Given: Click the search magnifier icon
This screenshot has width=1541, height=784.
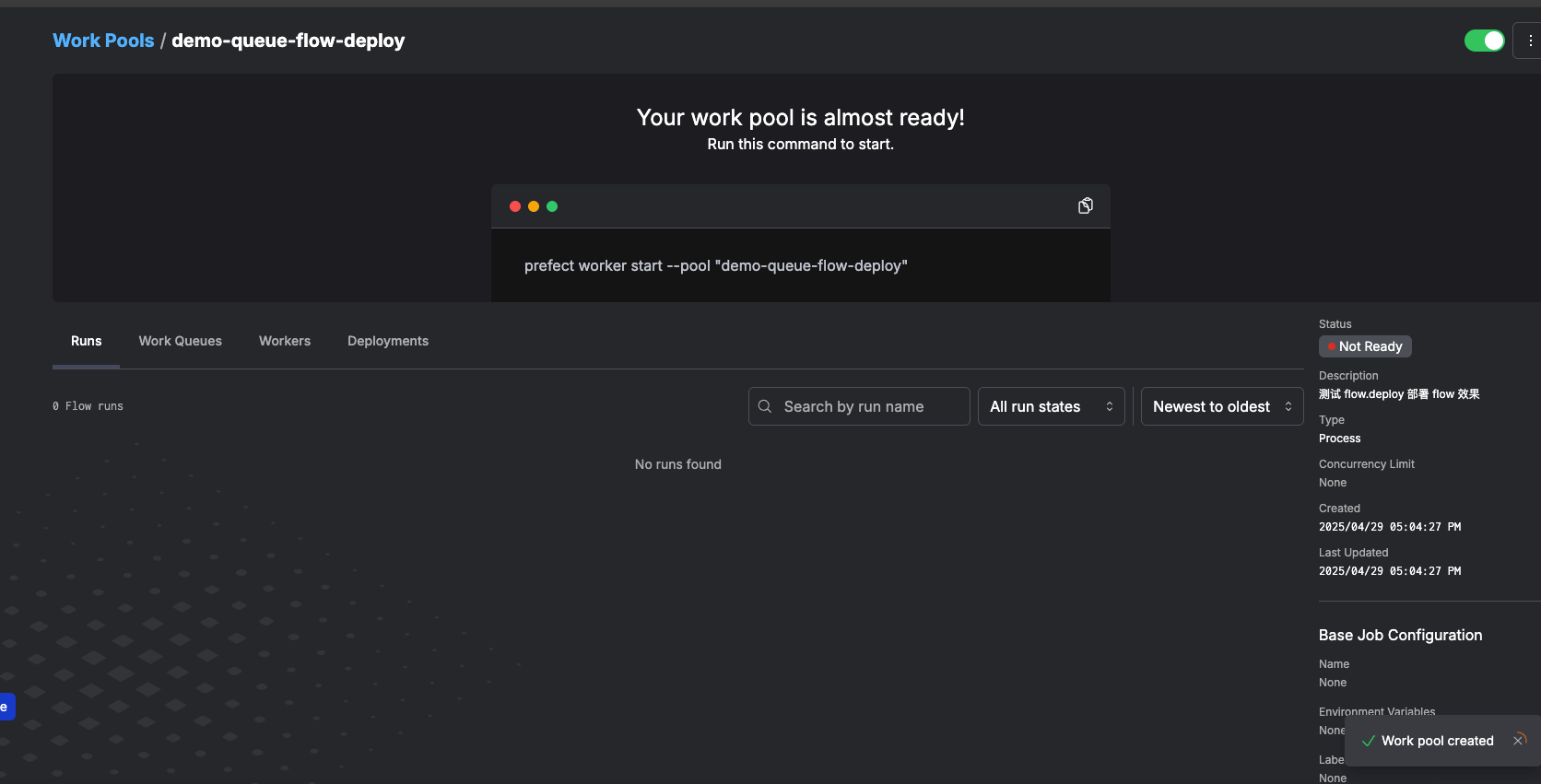Looking at the screenshot, I should pos(765,406).
